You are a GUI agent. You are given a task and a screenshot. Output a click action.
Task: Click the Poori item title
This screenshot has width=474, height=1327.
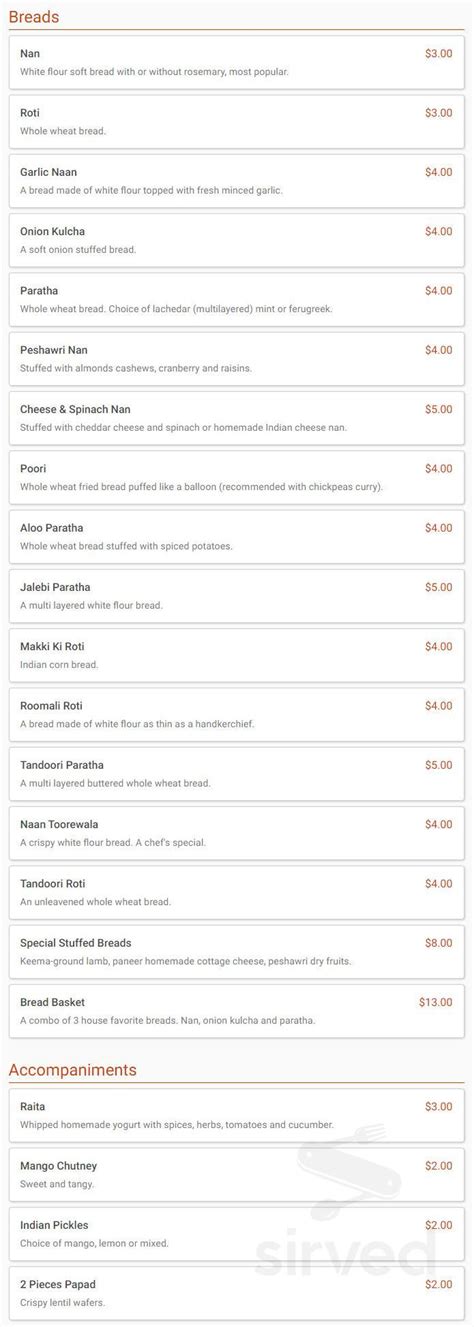point(33,468)
